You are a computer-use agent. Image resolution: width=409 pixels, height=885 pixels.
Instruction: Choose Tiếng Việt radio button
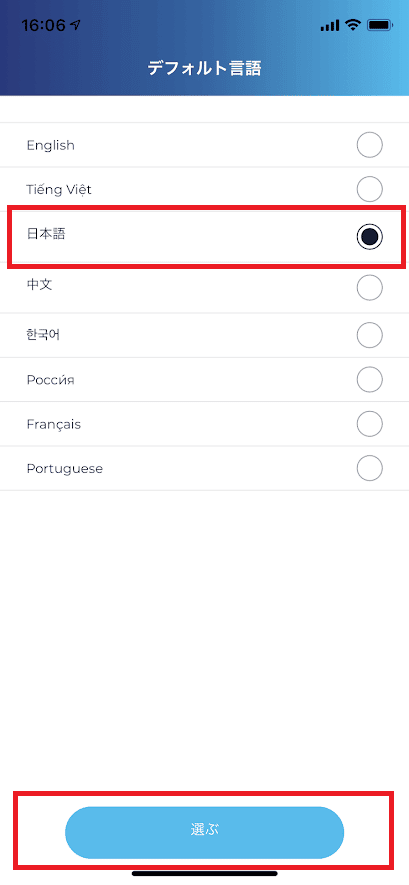click(x=370, y=189)
